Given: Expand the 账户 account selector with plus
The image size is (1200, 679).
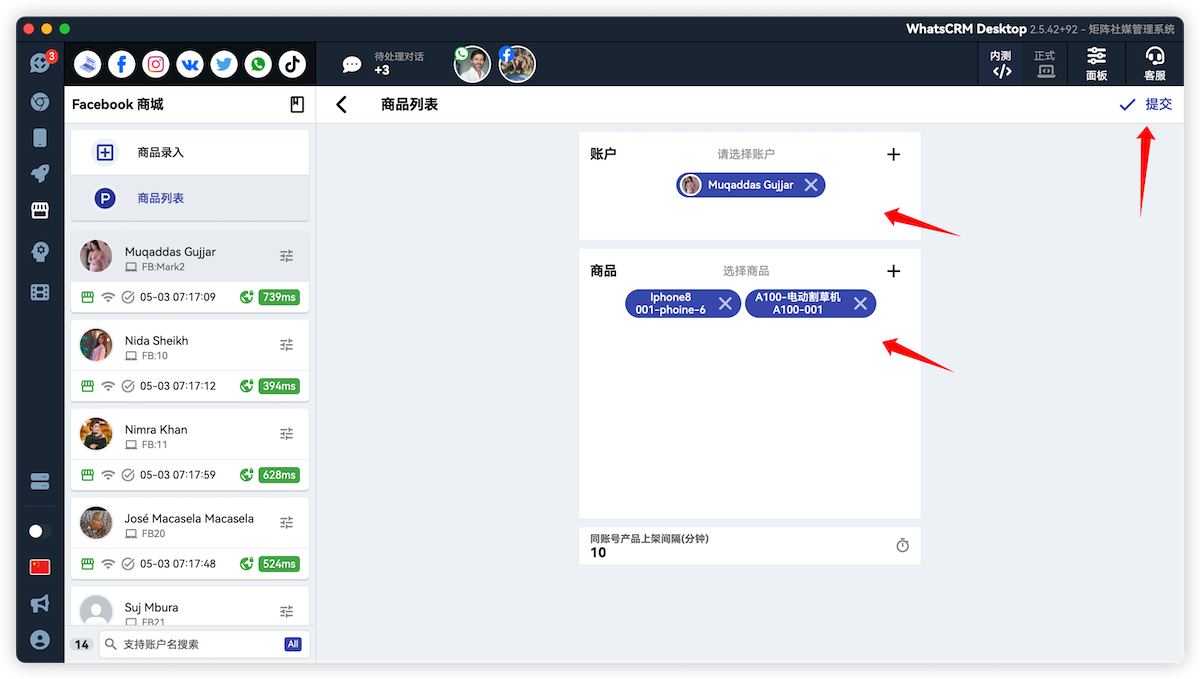Looking at the screenshot, I should [893, 154].
